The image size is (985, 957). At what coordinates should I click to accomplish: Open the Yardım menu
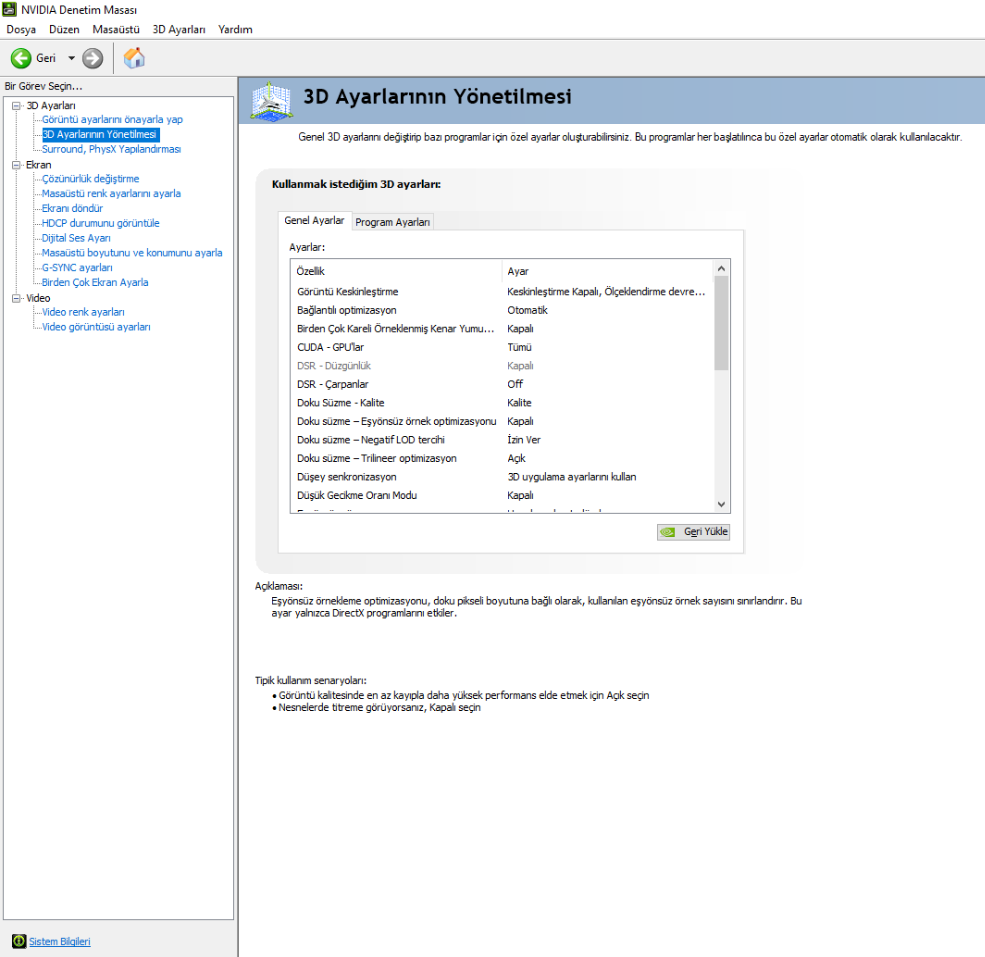(x=235, y=30)
